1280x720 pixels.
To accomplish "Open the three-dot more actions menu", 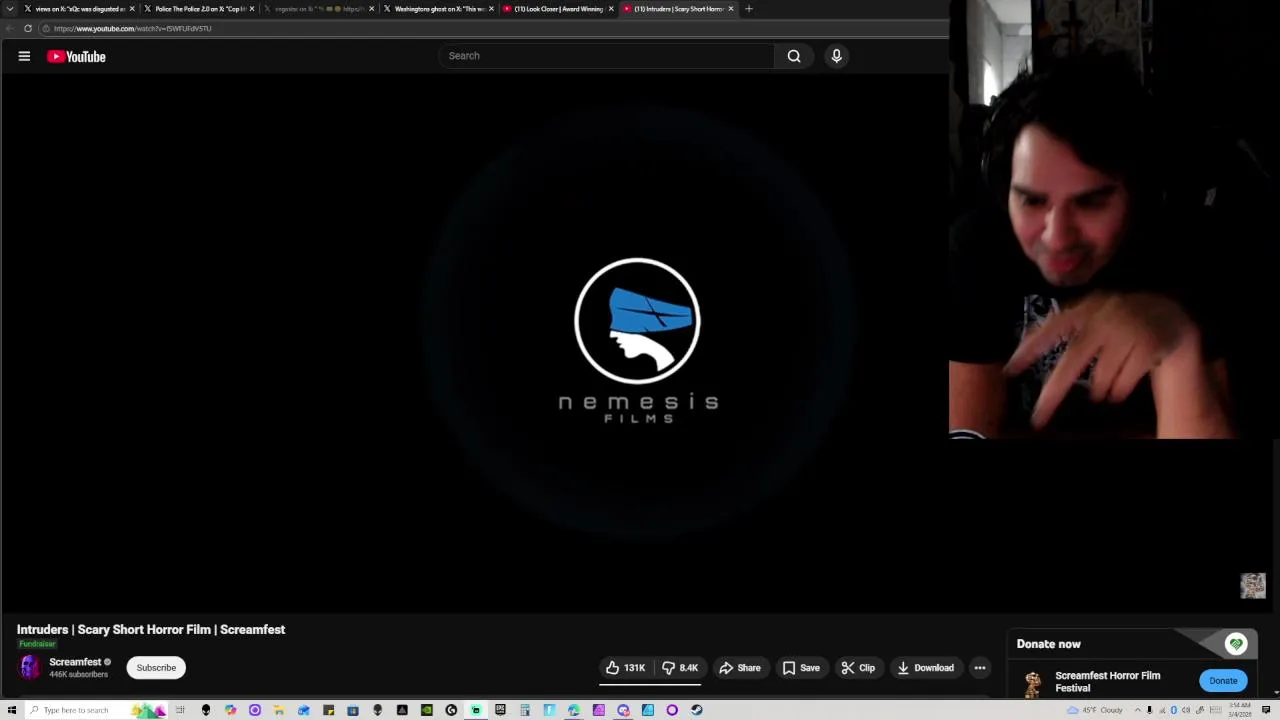I will (980, 668).
